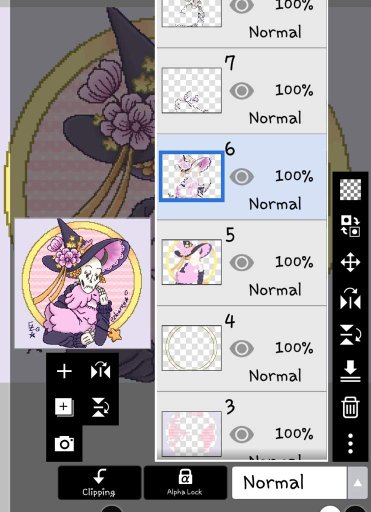This screenshot has height=512, width=371.
Task: Tap the Normal blend label on layer 5
Action: [275, 290]
